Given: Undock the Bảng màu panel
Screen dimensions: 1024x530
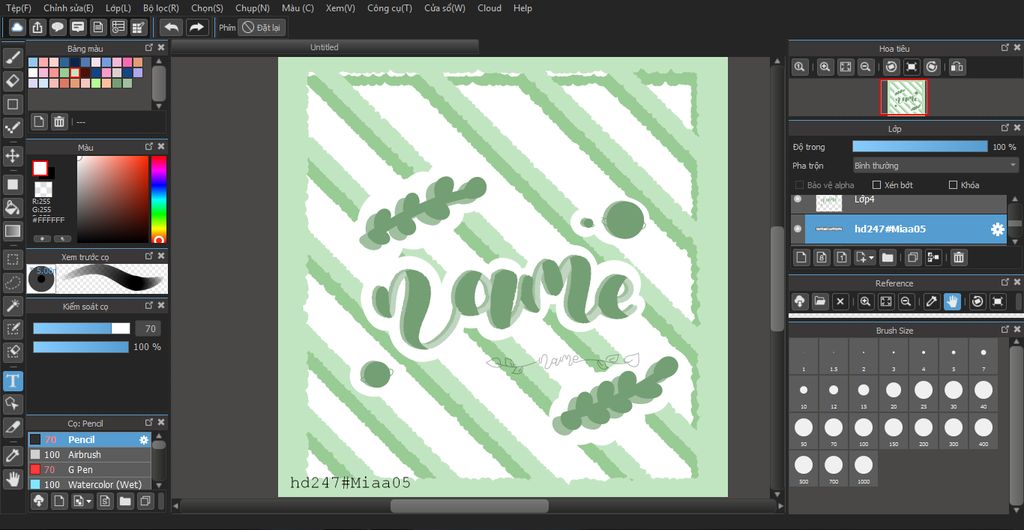Looking at the screenshot, I should click(x=149, y=48).
